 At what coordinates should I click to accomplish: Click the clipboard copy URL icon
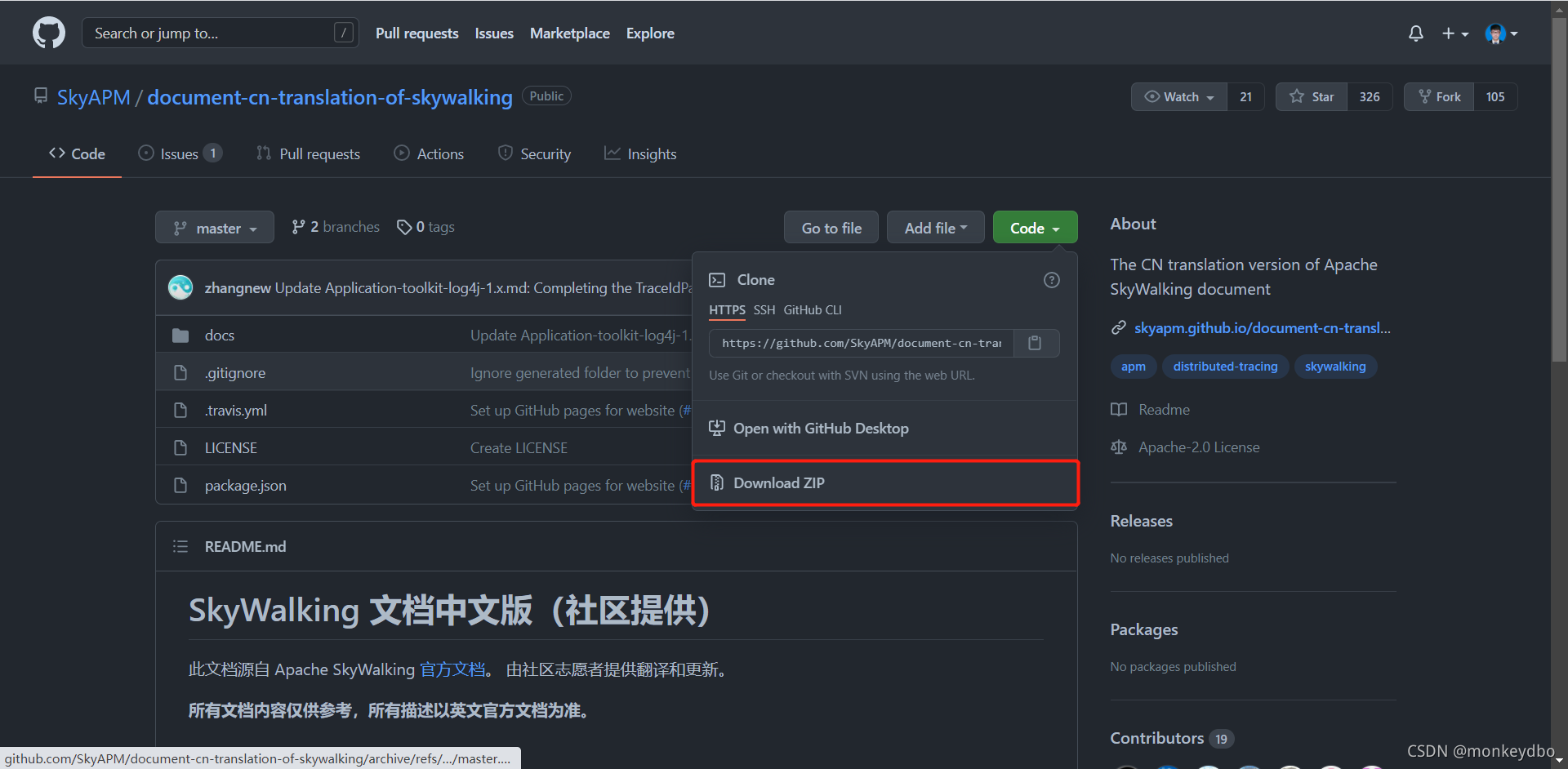[x=1036, y=343]
